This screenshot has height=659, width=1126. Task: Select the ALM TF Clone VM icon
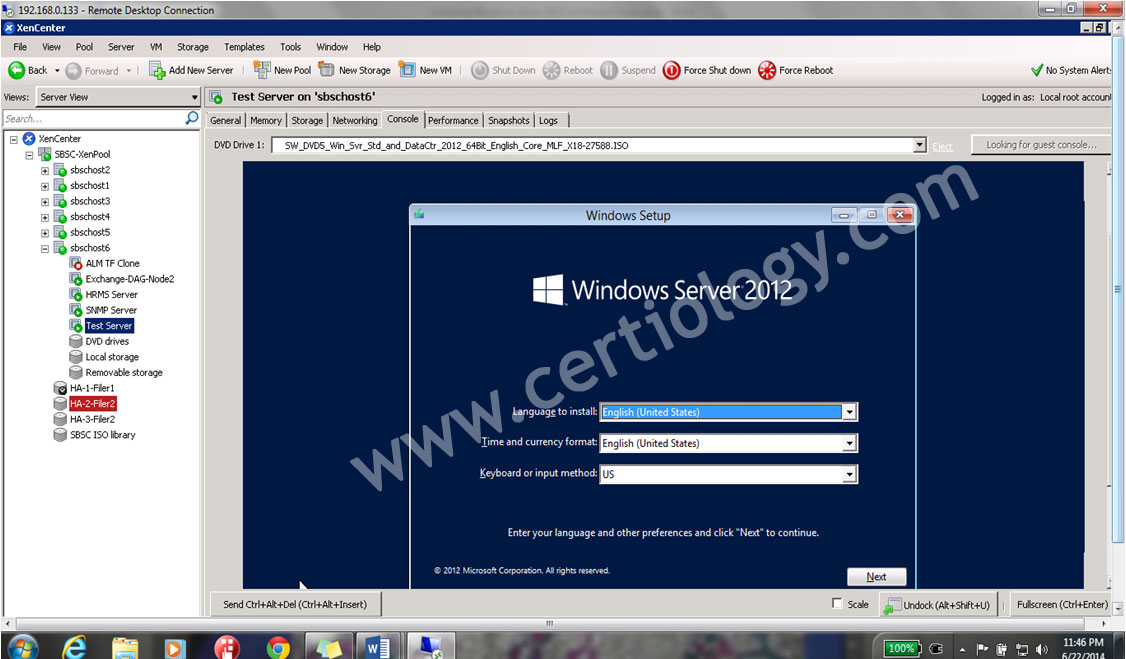(75, 263)
